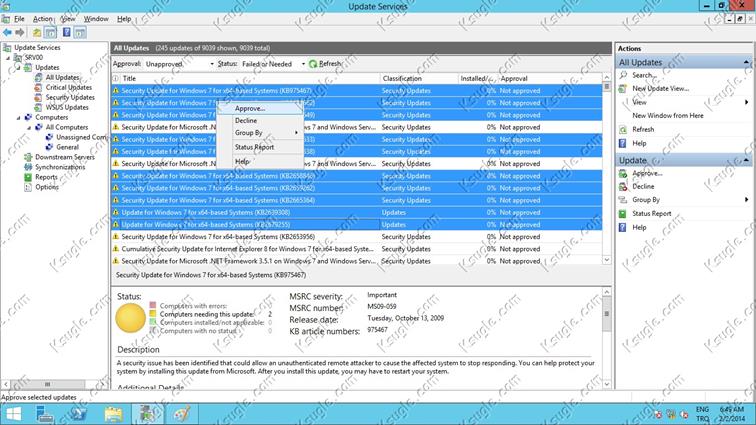
Task: Open the File menu
Action: coord(19,19)
